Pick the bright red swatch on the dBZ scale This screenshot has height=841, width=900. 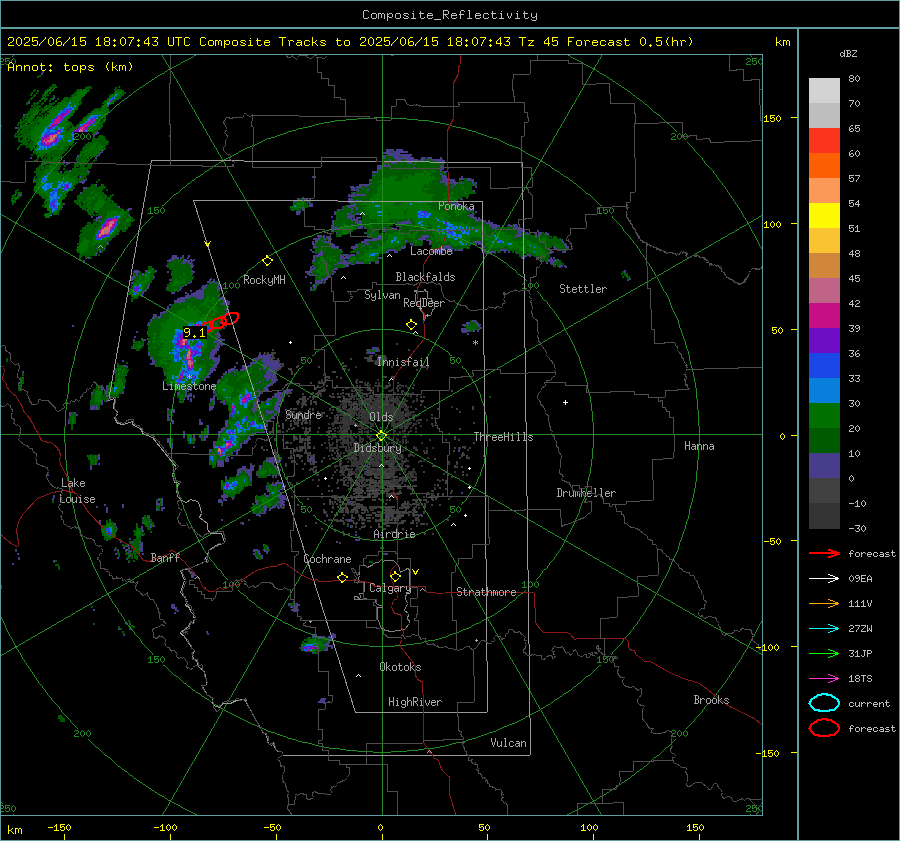click(x=824, y=141)
